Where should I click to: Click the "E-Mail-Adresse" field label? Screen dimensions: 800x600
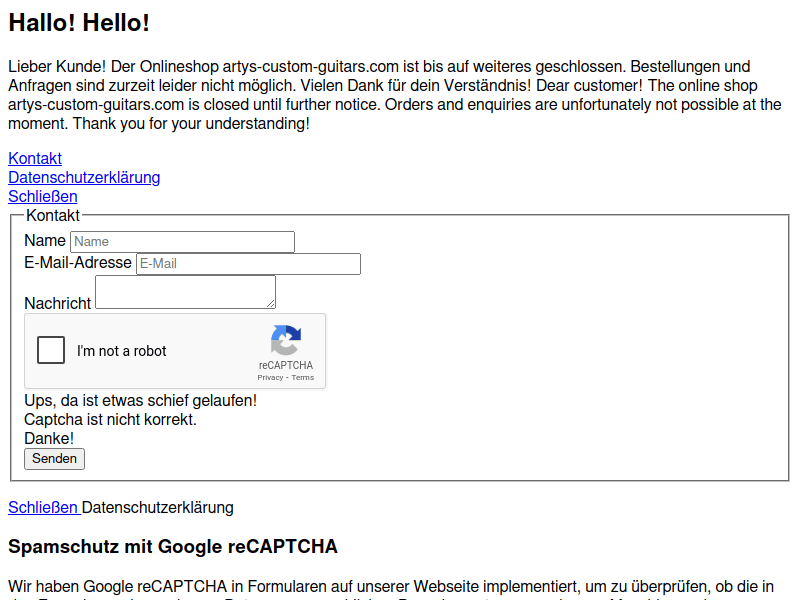[x=78, y=262]
